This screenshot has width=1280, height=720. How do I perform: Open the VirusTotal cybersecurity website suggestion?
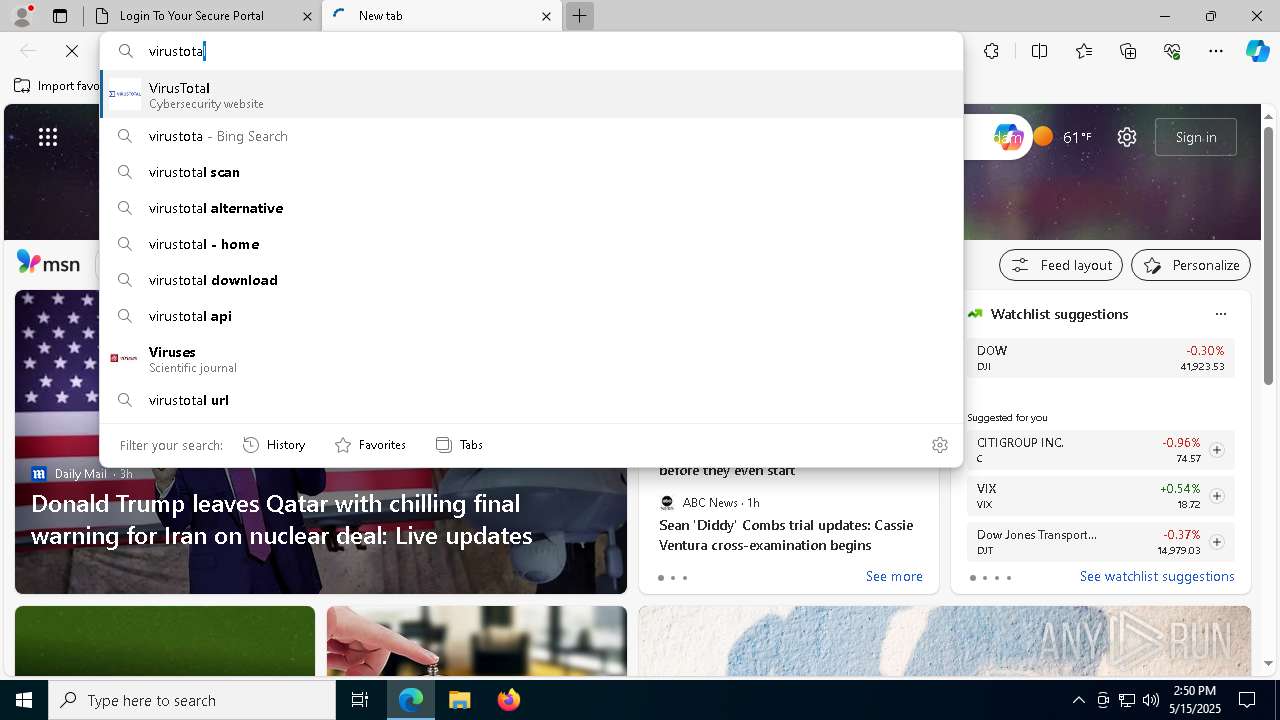click(531, 94)
